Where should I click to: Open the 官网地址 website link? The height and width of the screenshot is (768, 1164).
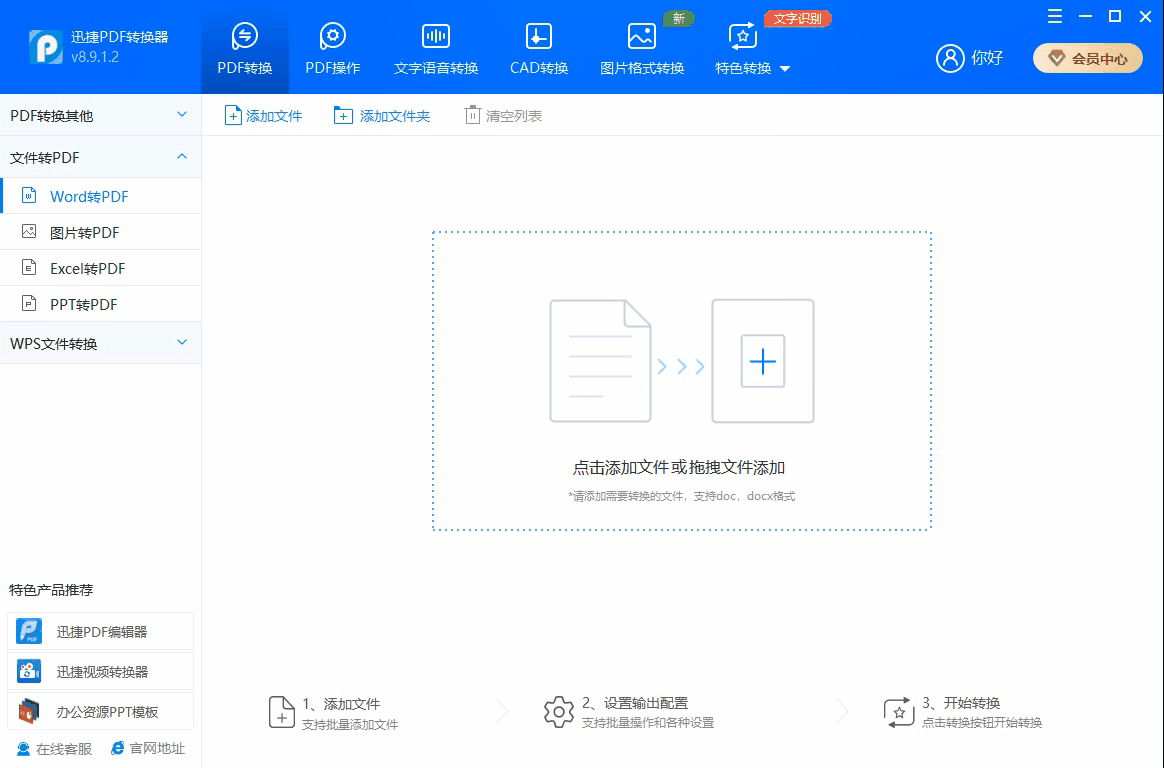tap(148, 748)
